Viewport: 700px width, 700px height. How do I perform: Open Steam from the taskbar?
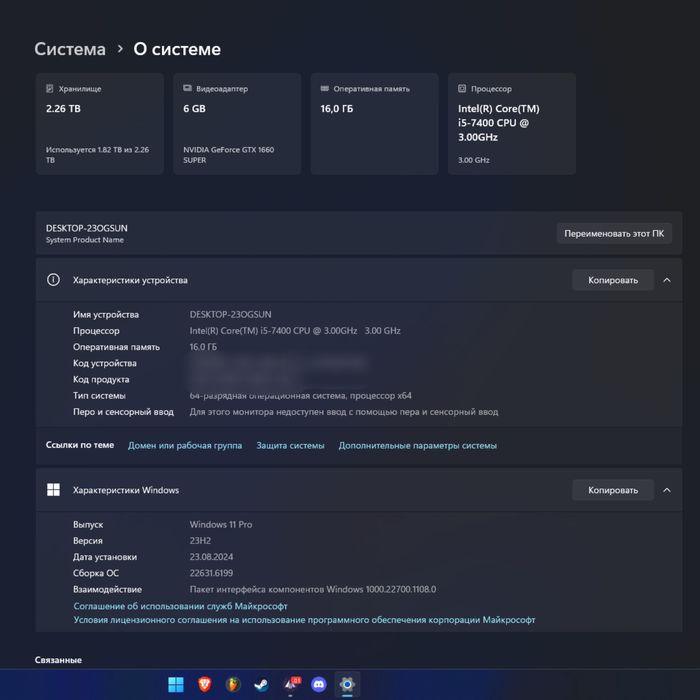pyautogui.click(x=262, y=684)
